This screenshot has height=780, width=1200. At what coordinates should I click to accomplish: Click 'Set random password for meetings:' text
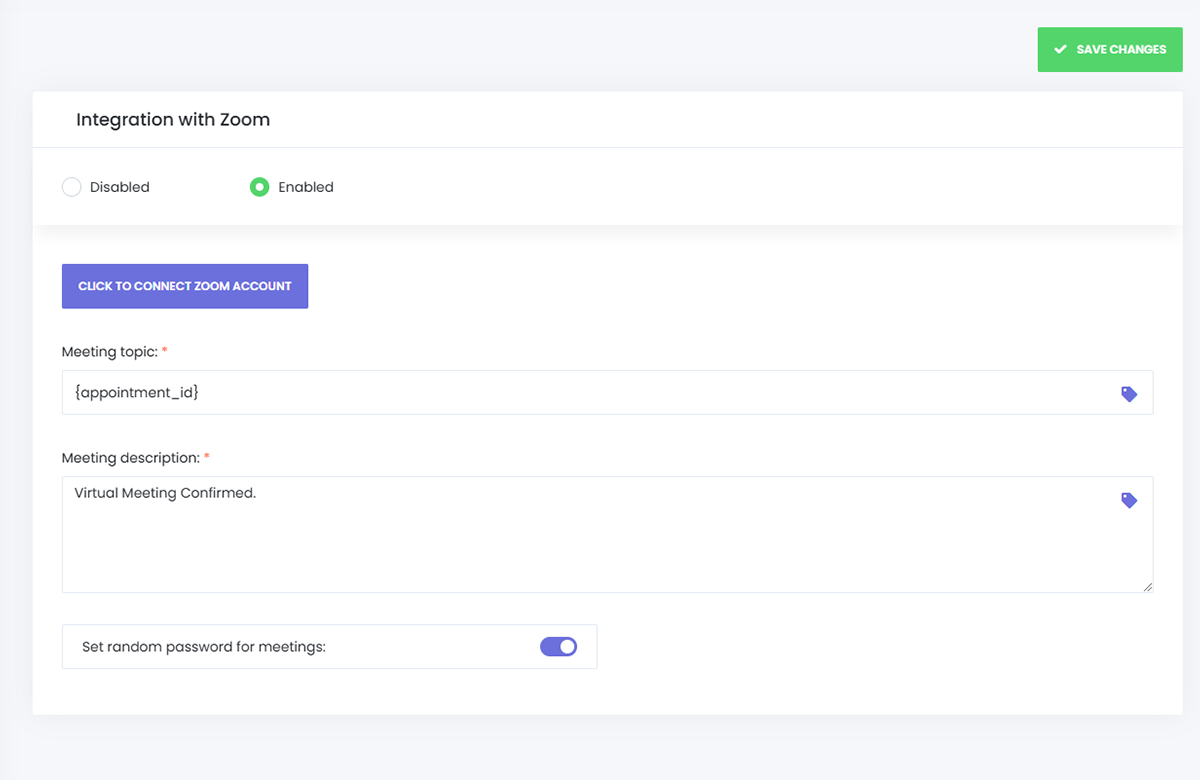pos(204,647)
